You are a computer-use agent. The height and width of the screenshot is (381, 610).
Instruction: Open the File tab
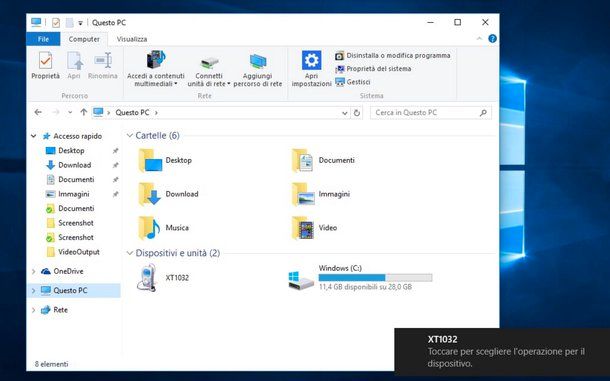click(43, 39)
